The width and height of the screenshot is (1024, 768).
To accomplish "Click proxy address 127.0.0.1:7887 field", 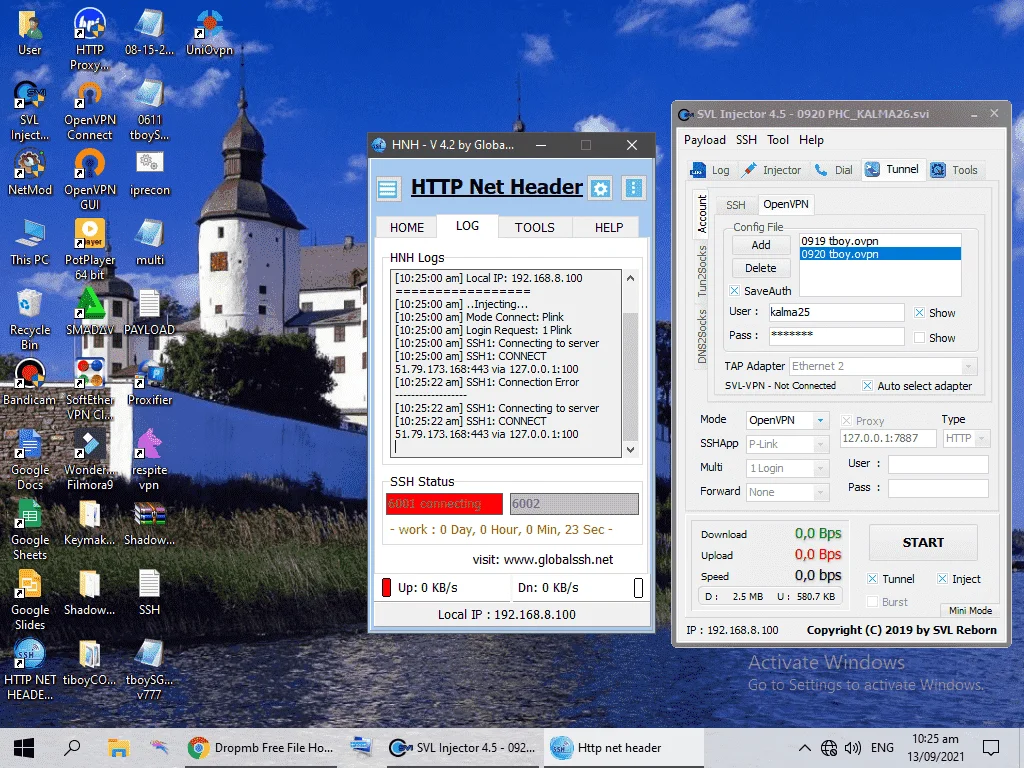I will tap(888, 438).
